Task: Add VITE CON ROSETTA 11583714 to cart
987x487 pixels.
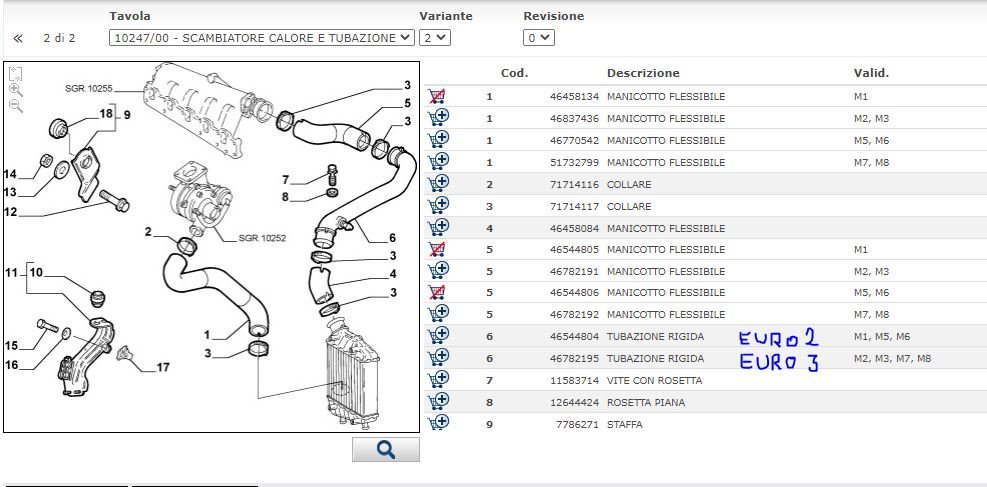Action: click(x=437, y=380)
